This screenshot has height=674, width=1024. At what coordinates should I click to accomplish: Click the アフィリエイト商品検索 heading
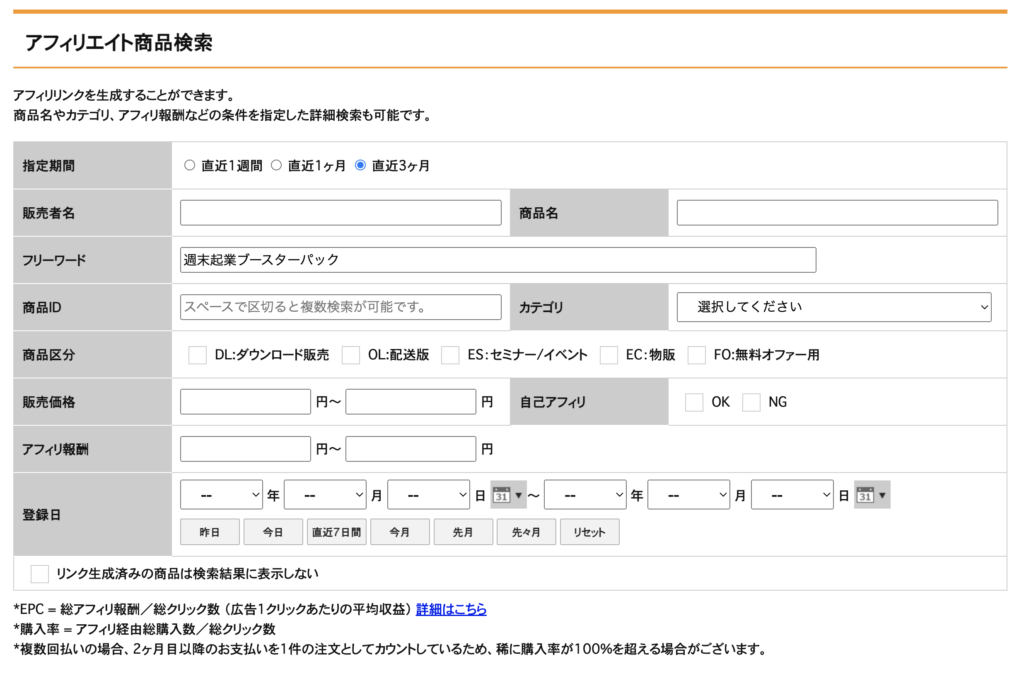[119, 43]
